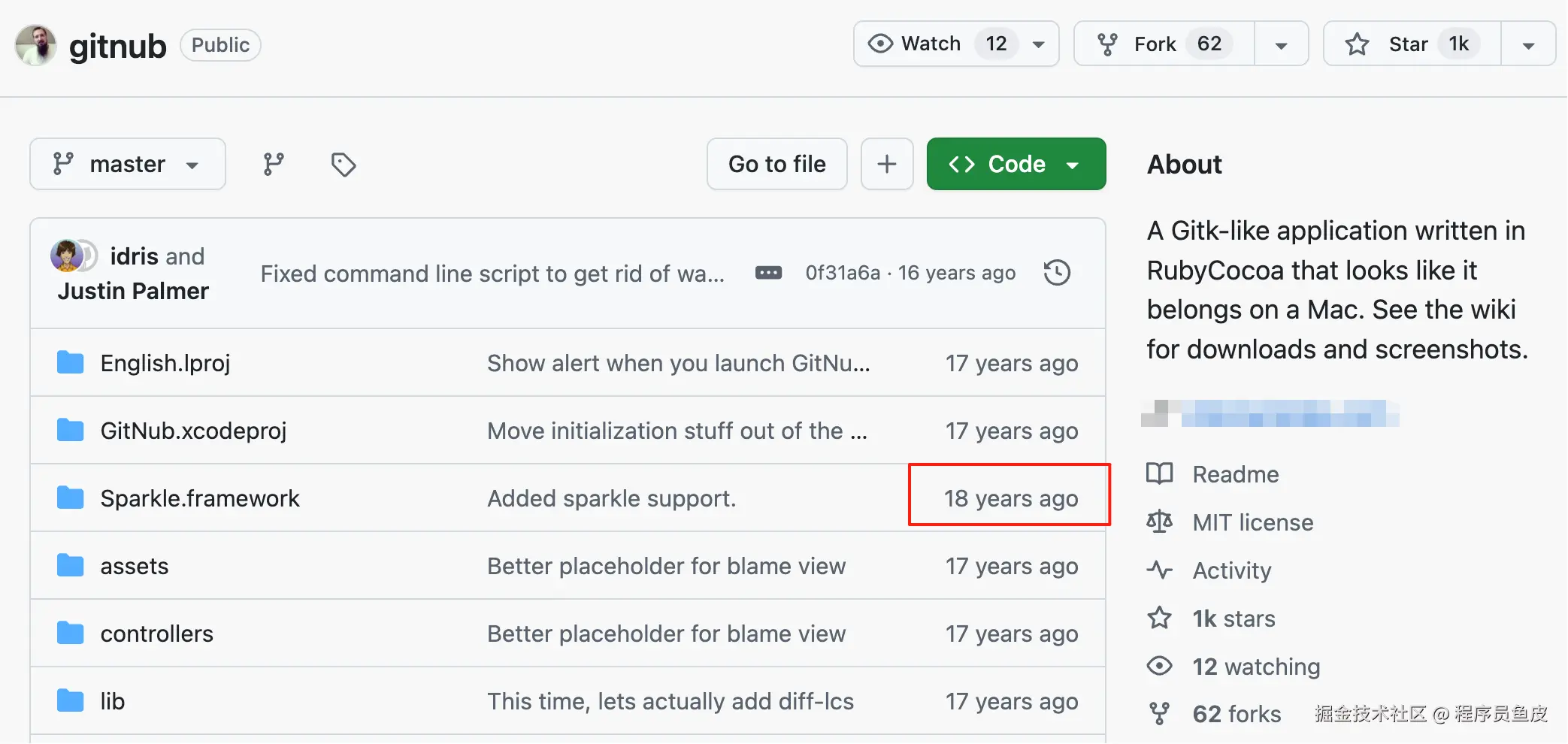Screen dimensions: 1568x744
Task: Open commit hash 0f31a6a
Action: (843, 273)
